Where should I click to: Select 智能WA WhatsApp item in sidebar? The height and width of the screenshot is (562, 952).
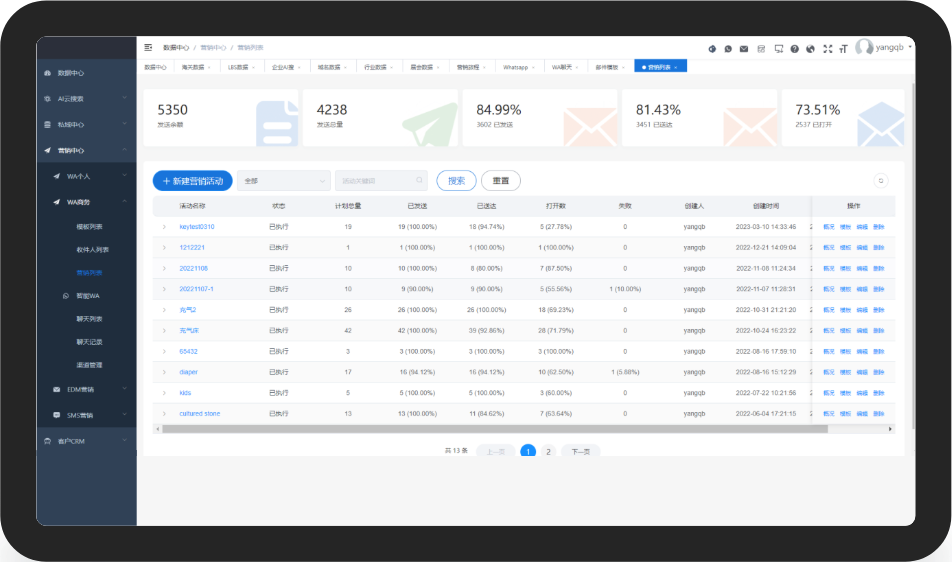(x=86, y=296)
